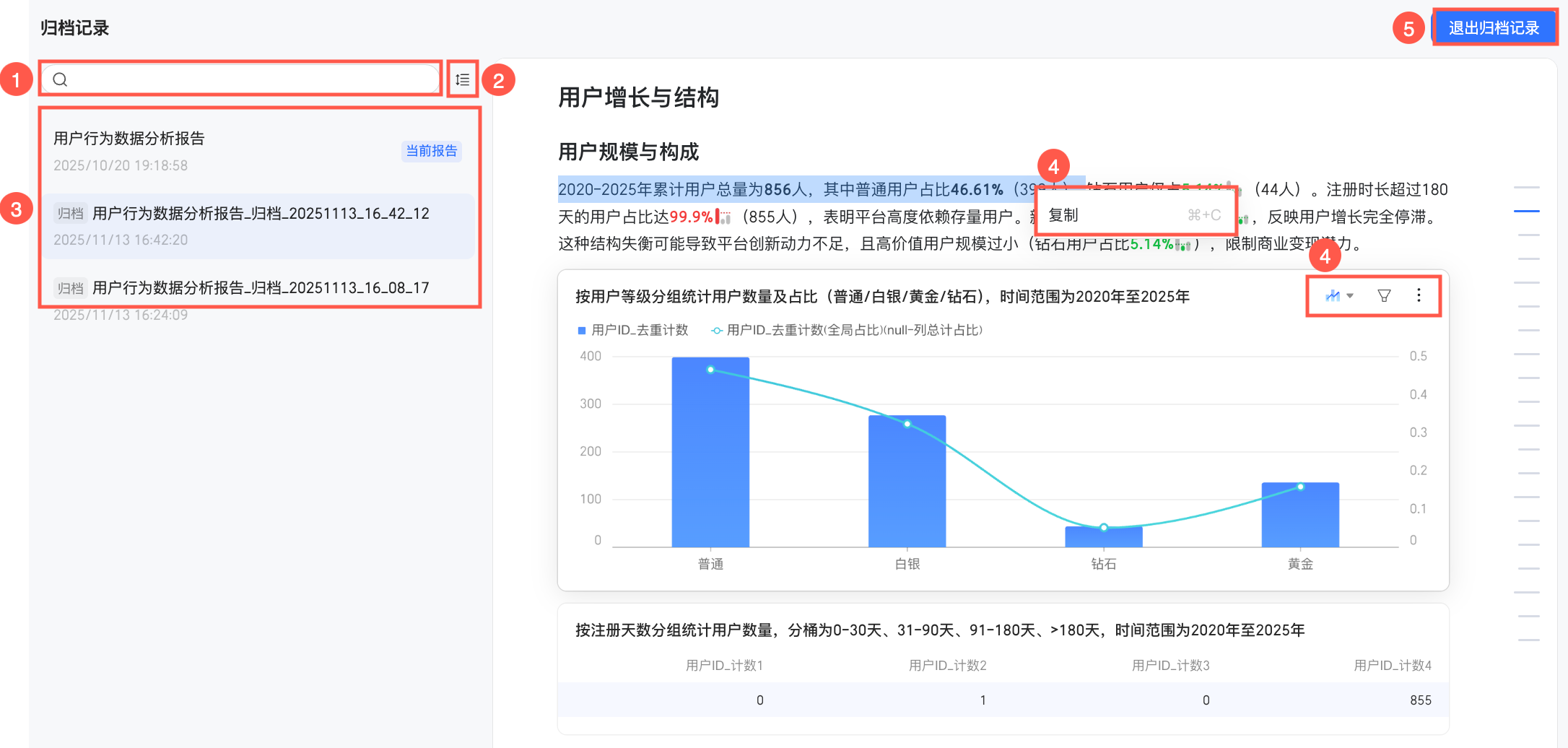
Task: Click the blue 黄金 bar in the chart
Action: pos(1300,514)
